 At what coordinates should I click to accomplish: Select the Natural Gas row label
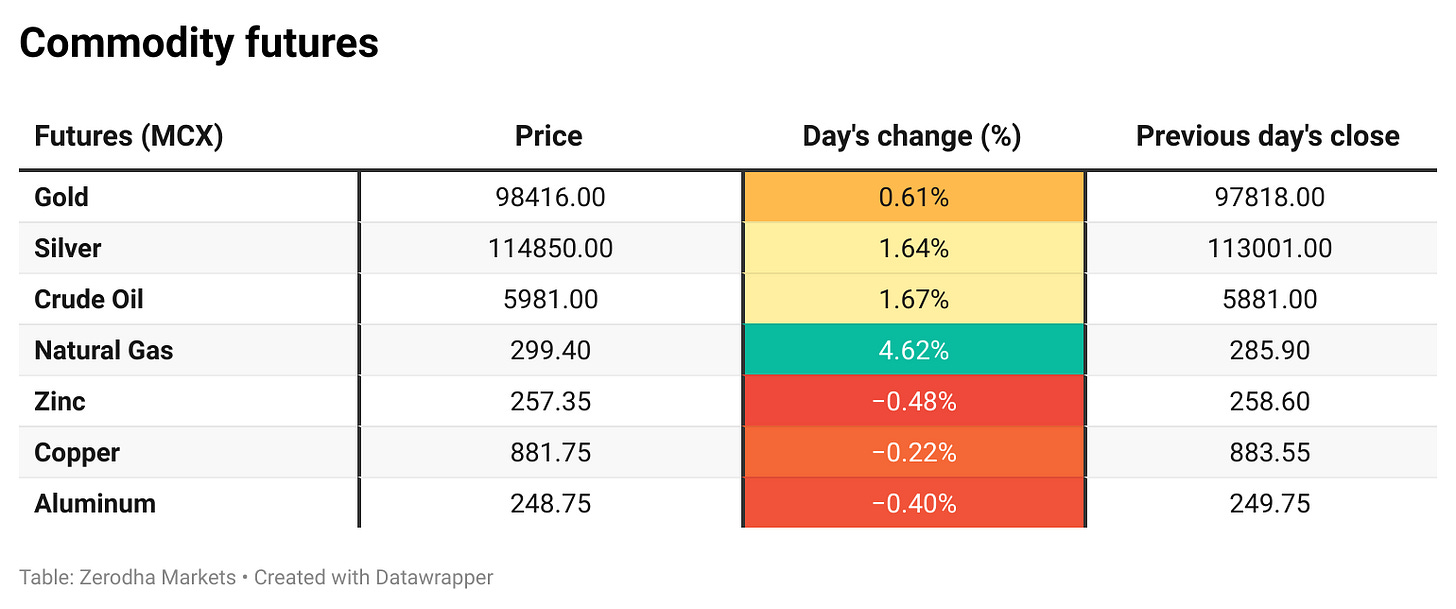(x=103, y=350)
